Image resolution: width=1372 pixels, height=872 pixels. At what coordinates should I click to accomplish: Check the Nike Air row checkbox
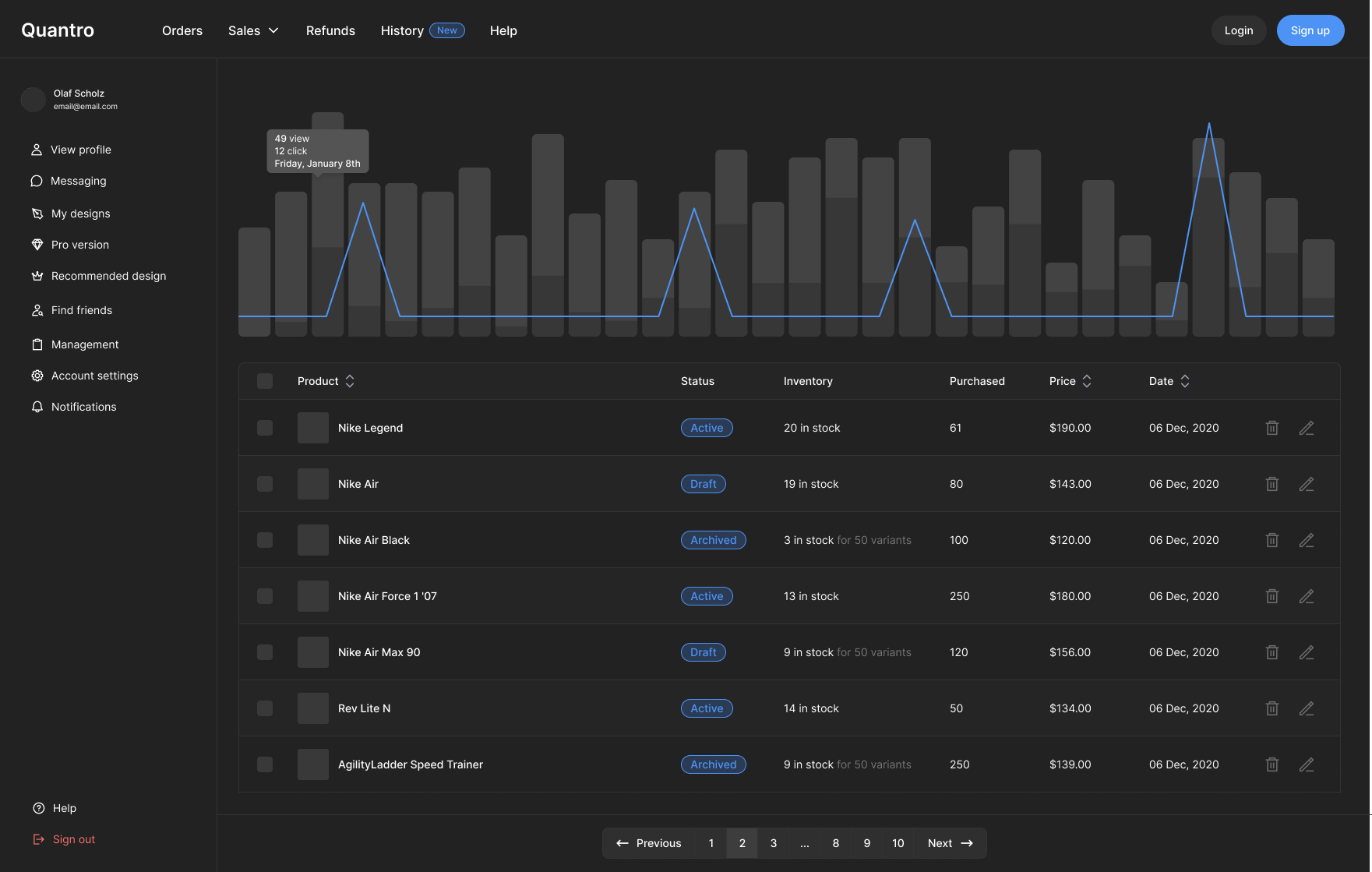coord(265,484)
